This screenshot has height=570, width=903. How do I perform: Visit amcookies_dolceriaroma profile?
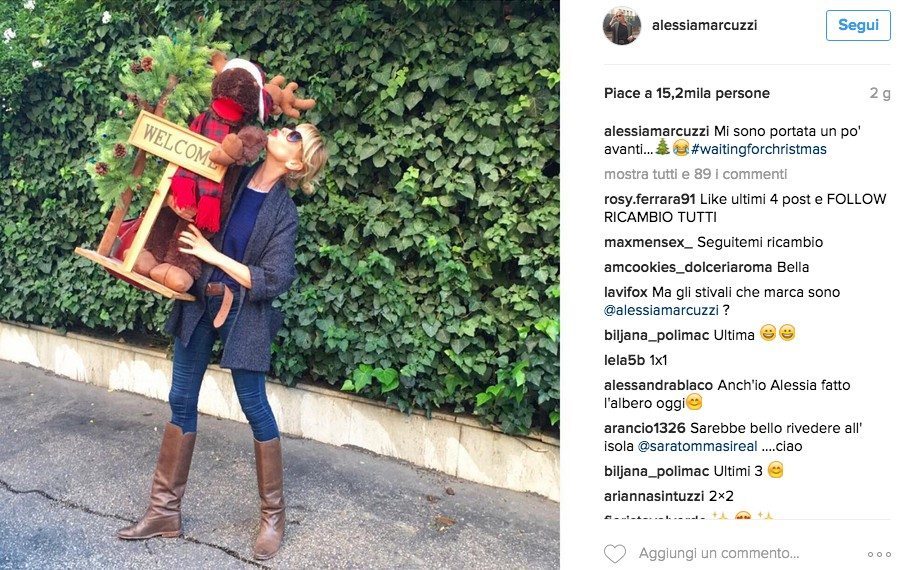pyautogui.click(x=688, y=267)
